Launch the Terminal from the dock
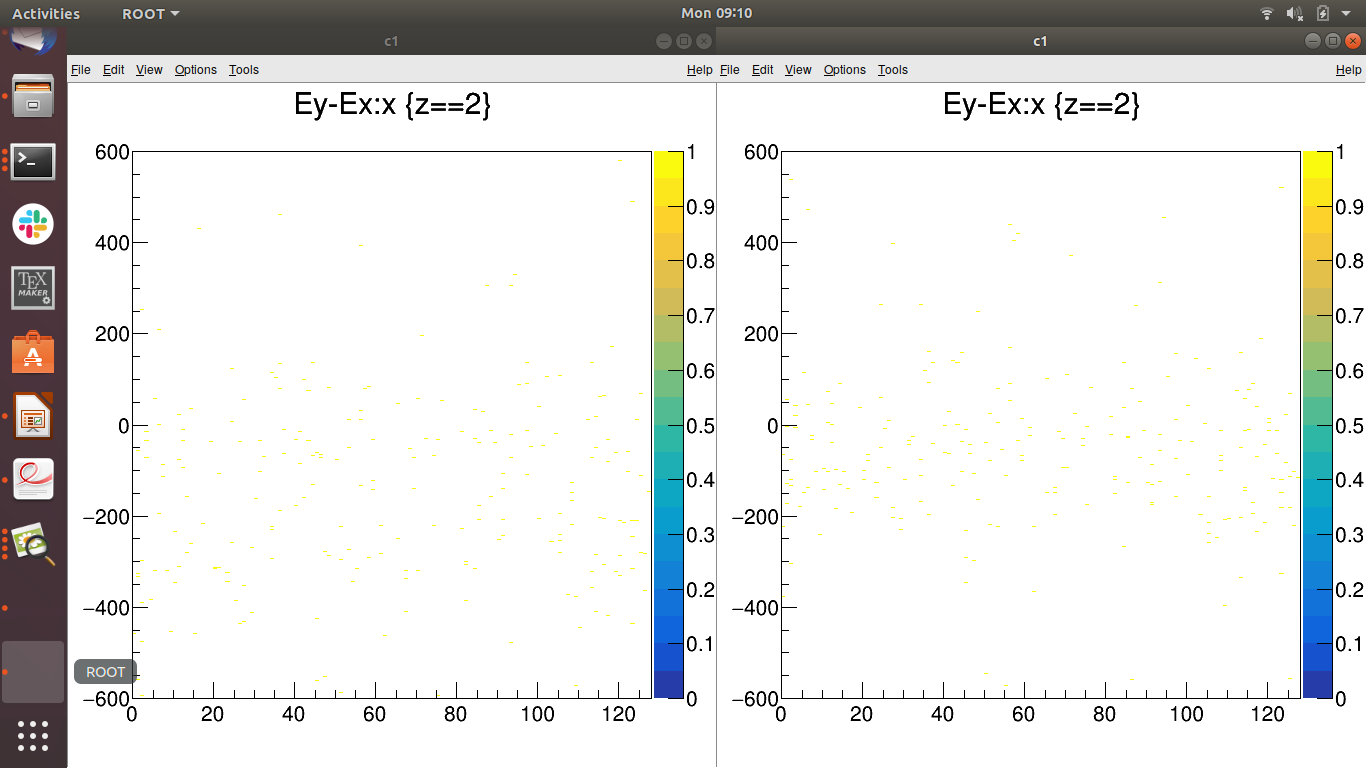The height and width of the screenshot is (768, 1366). 33,161
